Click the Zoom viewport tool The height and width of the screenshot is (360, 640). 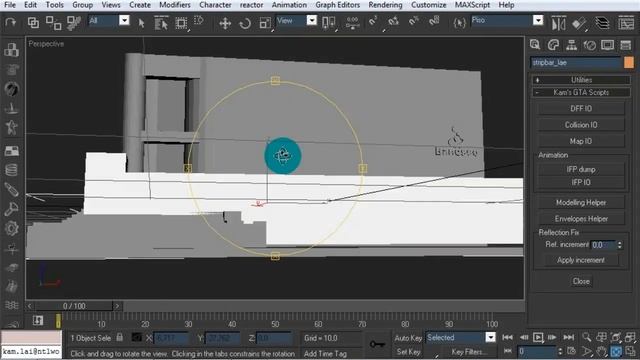[x=587, y=337]
